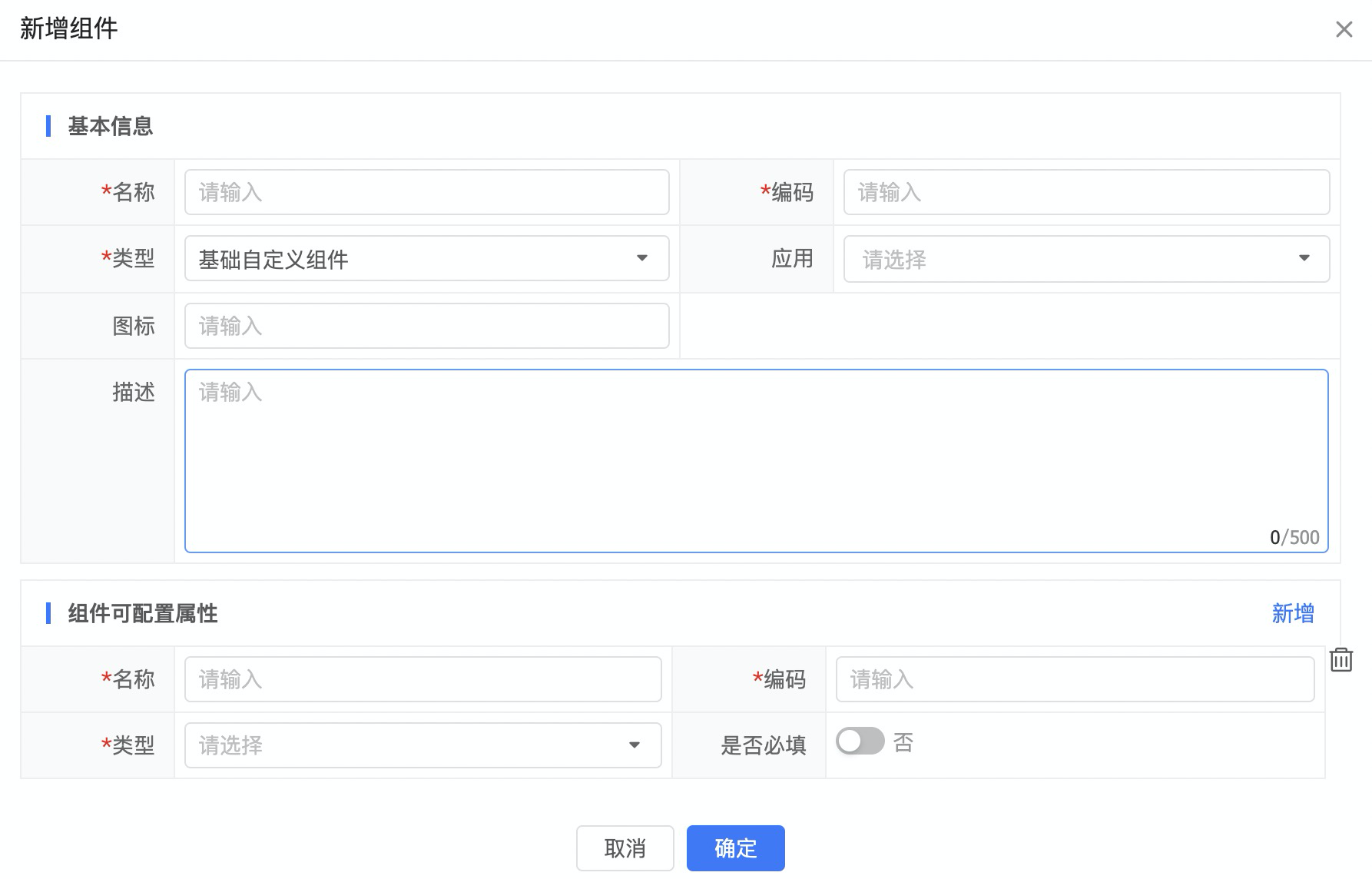The width and height of the screenshot is (1372, 879).
Task: Click the attribute 名称 input in 组件可配置属性
Action: (x=423, y=679)
